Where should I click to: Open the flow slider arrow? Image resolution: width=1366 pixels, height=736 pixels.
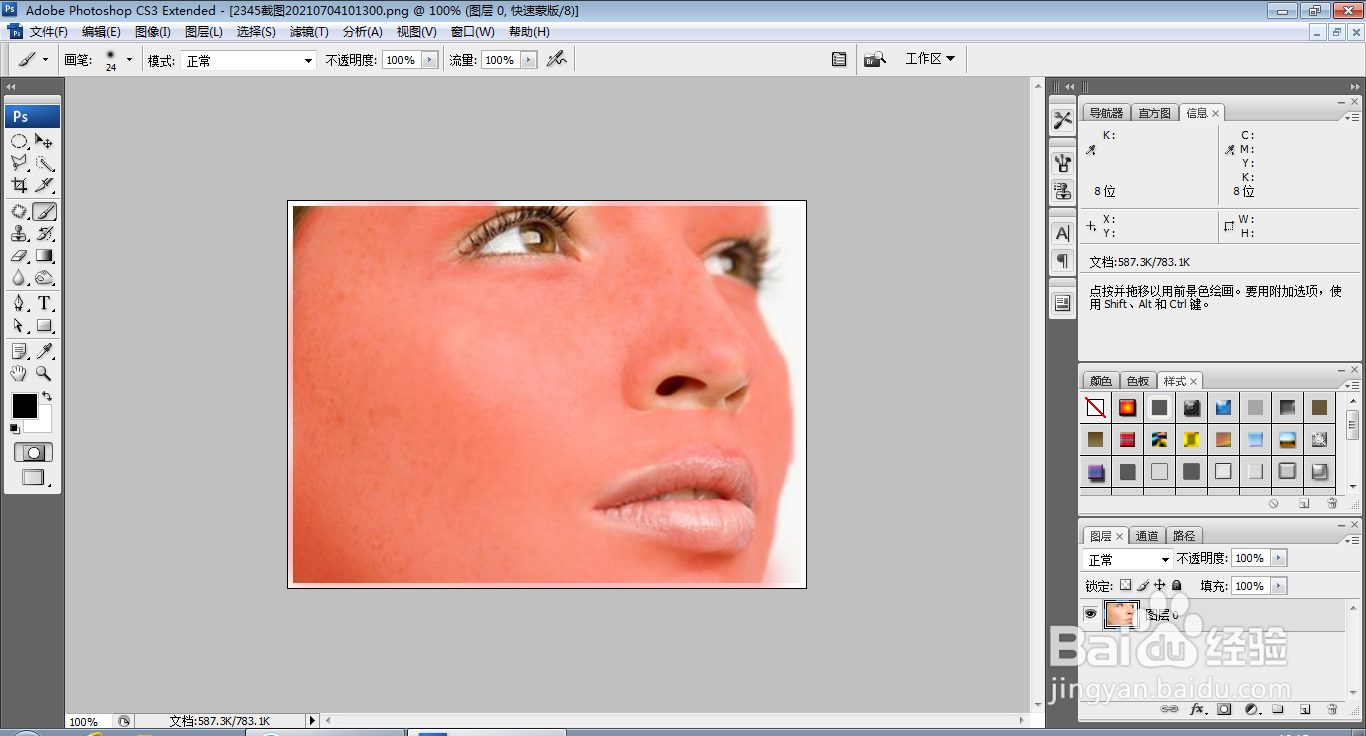point(530,60)
